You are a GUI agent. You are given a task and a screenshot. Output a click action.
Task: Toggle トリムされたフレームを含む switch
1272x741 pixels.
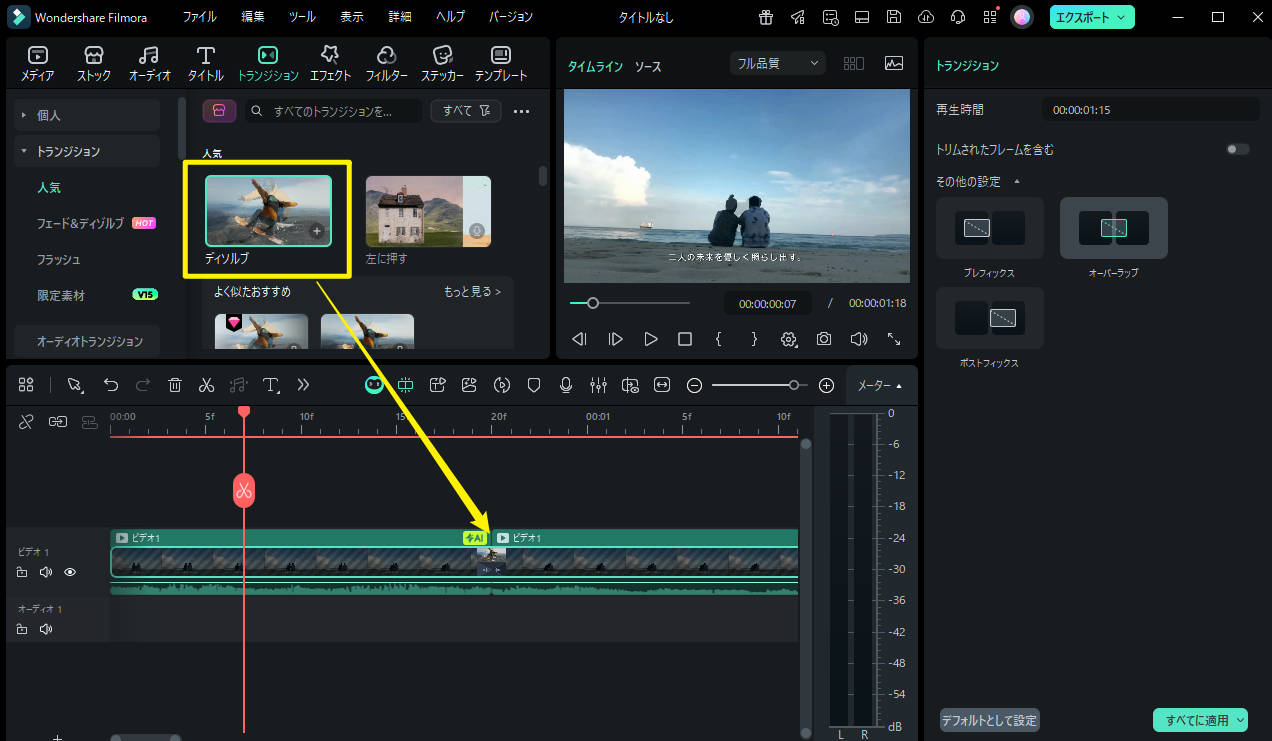[x=1236, y=147]
